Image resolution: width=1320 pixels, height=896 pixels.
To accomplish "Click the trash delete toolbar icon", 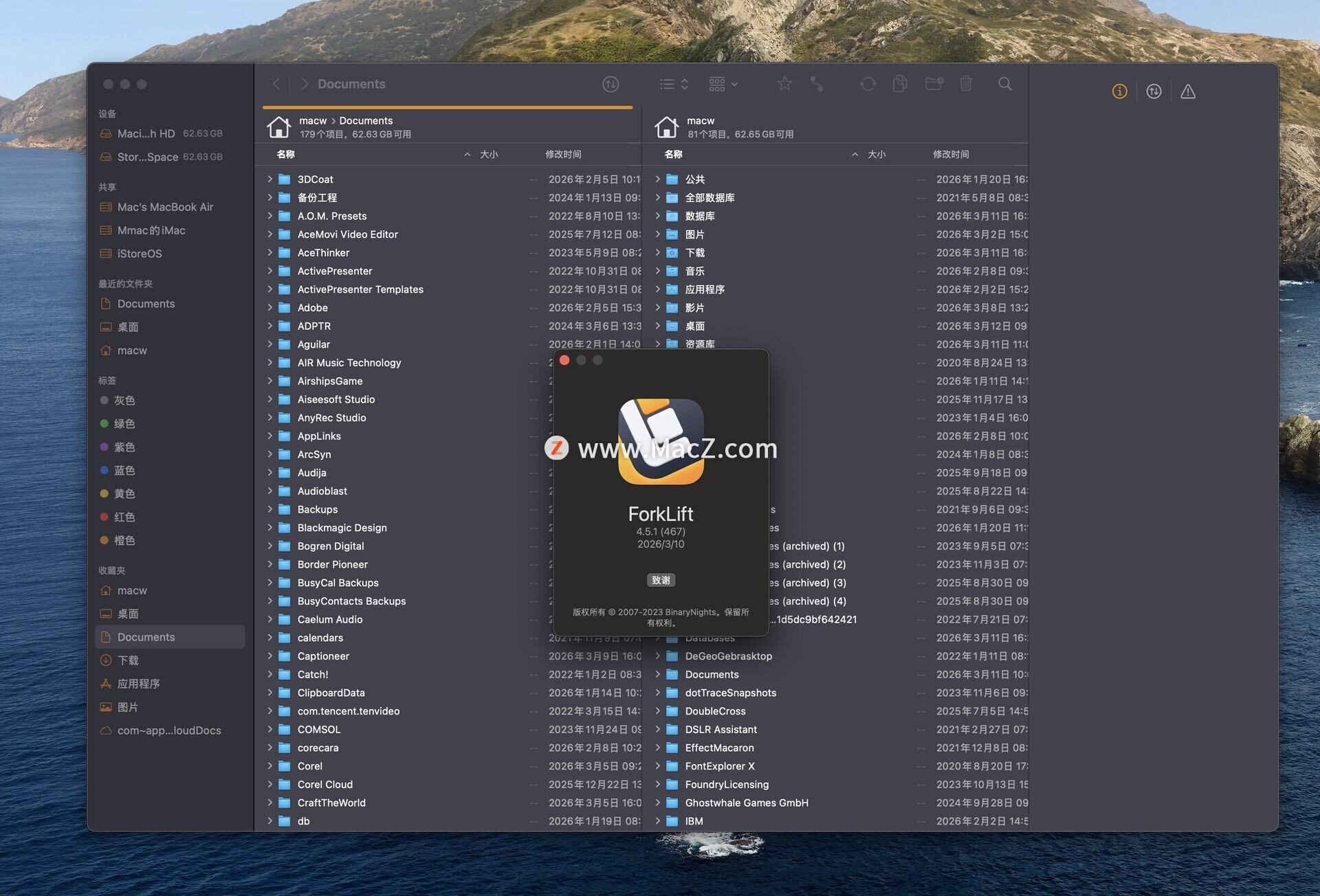I will click(966, 84).
